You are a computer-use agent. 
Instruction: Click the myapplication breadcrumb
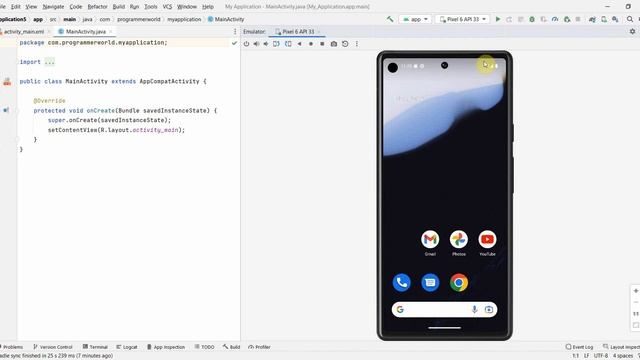184,19
